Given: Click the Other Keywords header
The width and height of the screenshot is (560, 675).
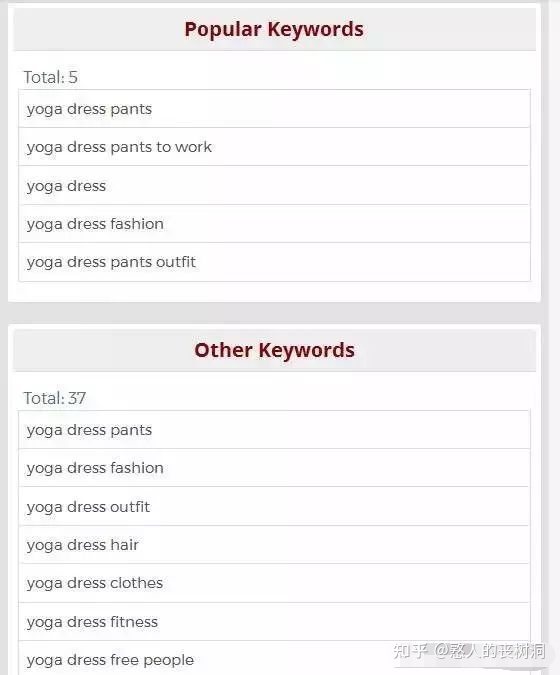Looking at the screenshot, I should 275,350.
